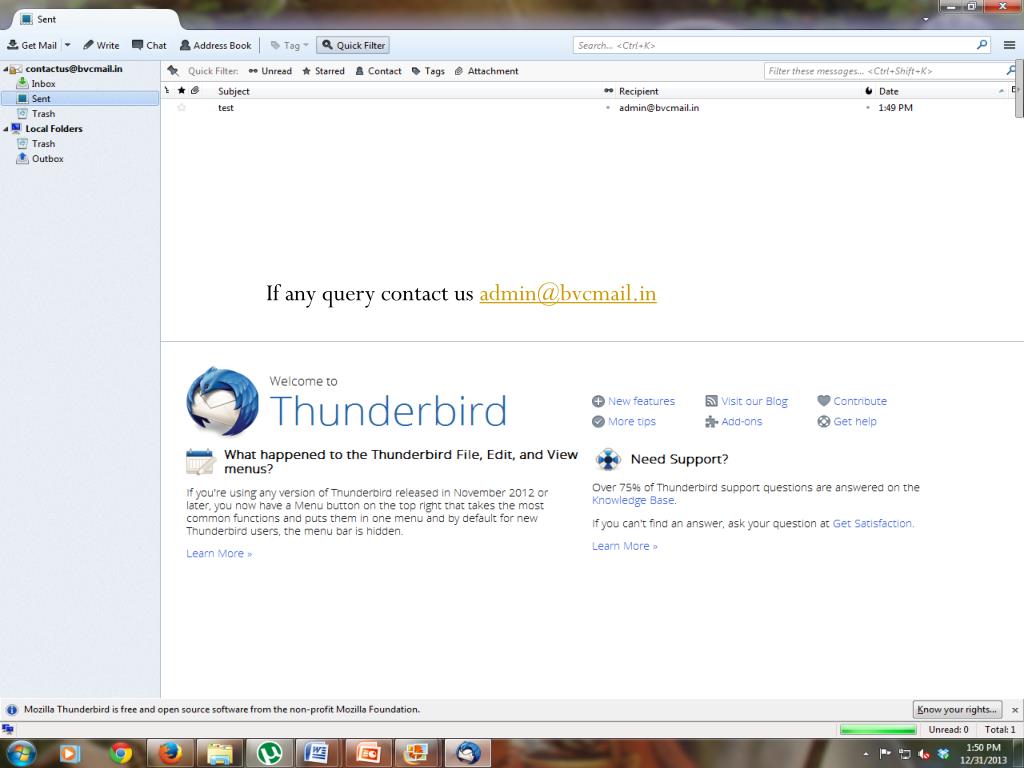Write a new message
The height and width of the screenshot is (768, 1024).
coord(101,45)
